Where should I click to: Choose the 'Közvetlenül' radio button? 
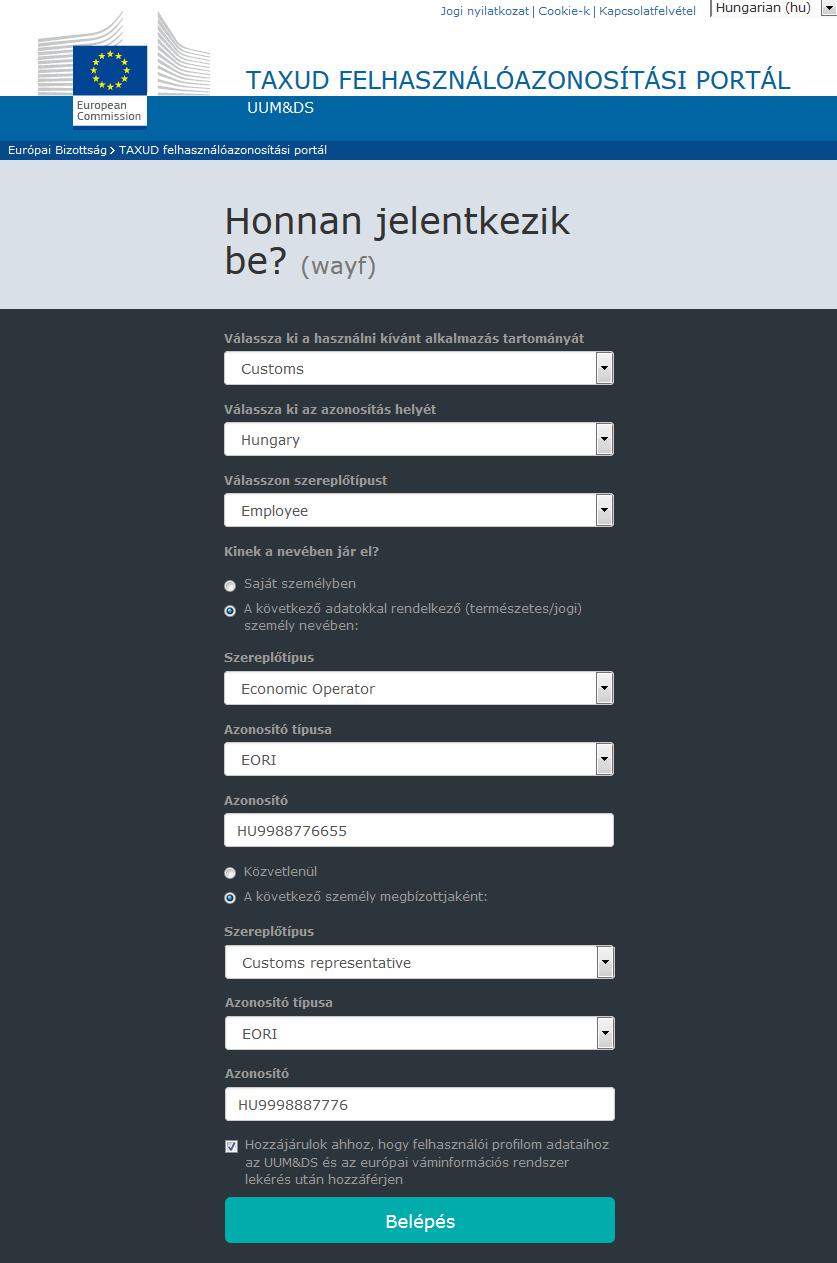coord(230,873)
